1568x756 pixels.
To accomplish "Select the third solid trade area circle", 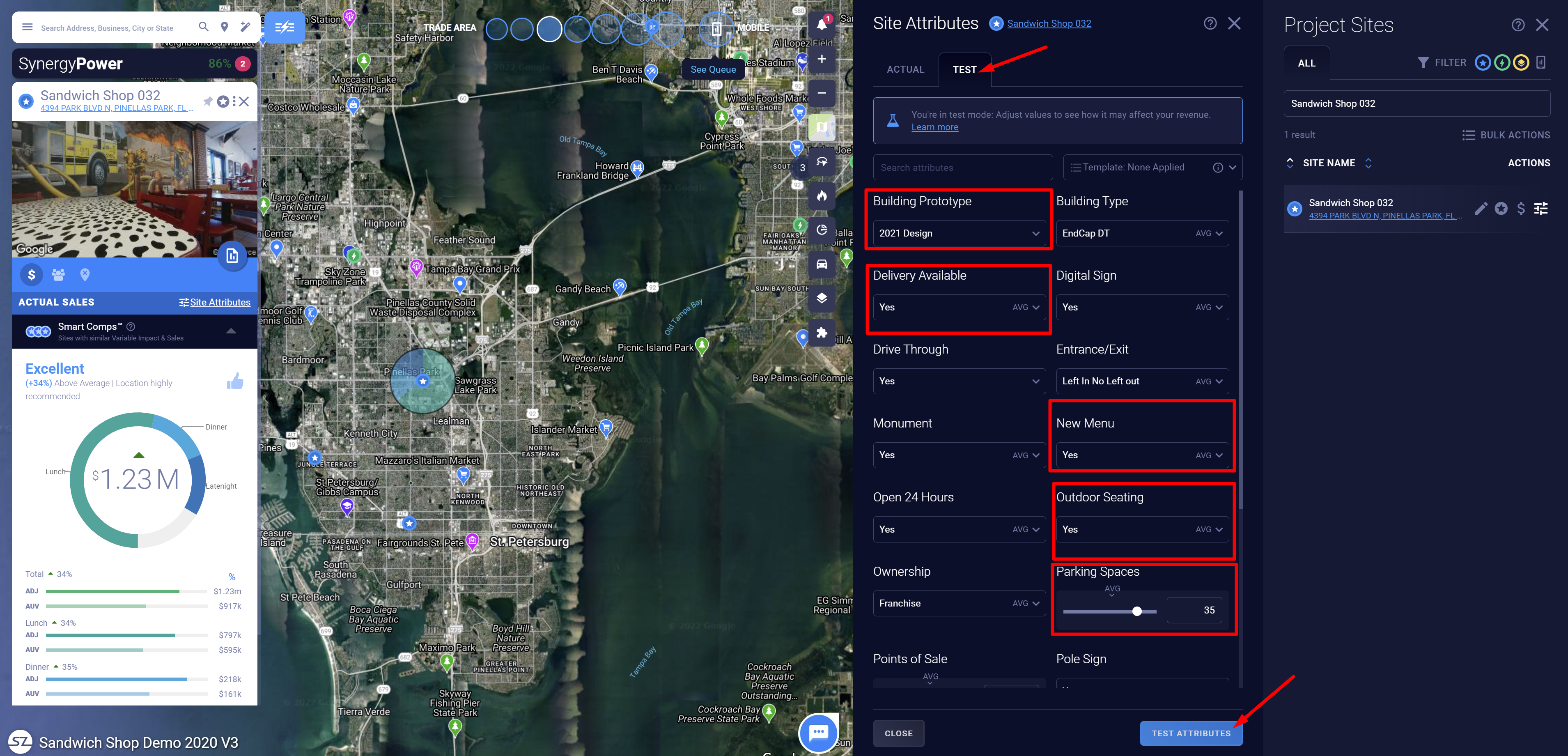I will click(549, 29).
